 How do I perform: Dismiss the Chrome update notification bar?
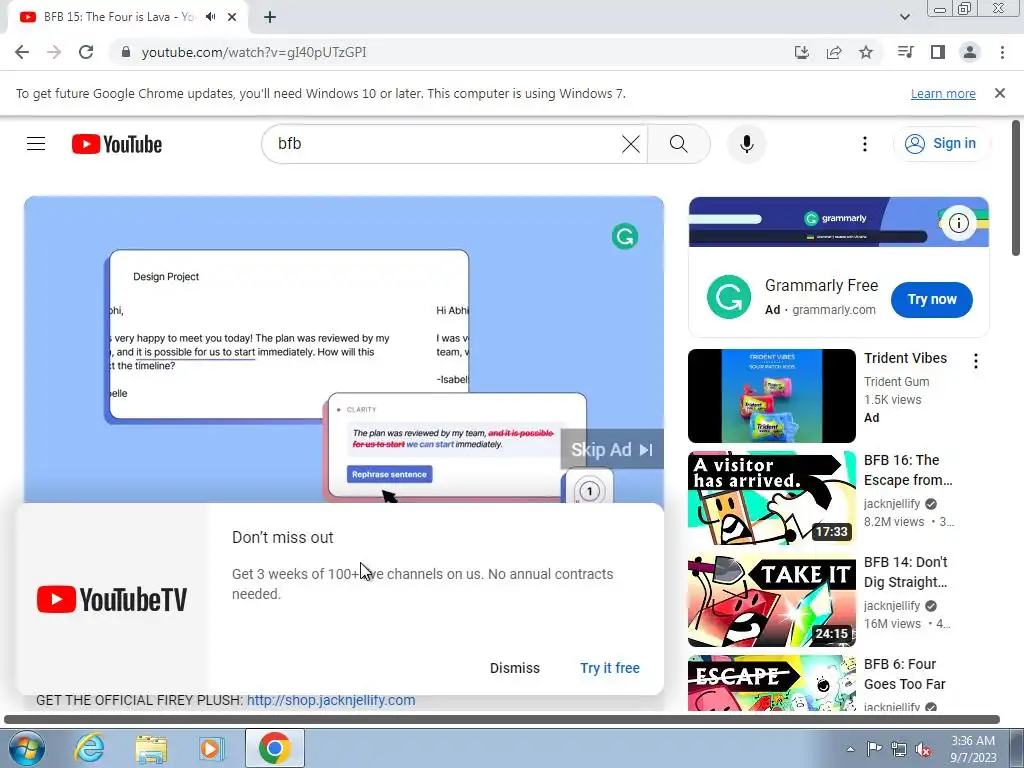1000,93
